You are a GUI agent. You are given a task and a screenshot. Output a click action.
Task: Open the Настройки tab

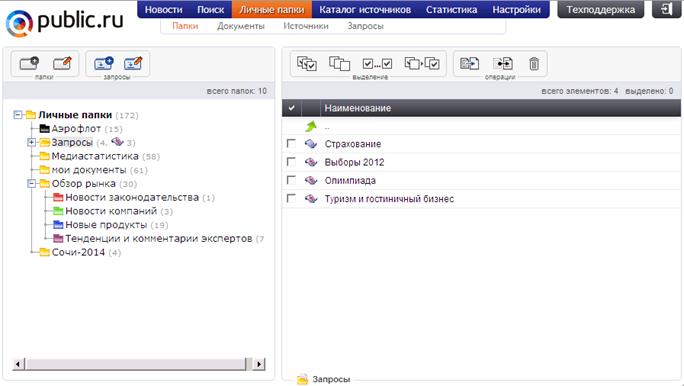(x=516, y=10)
